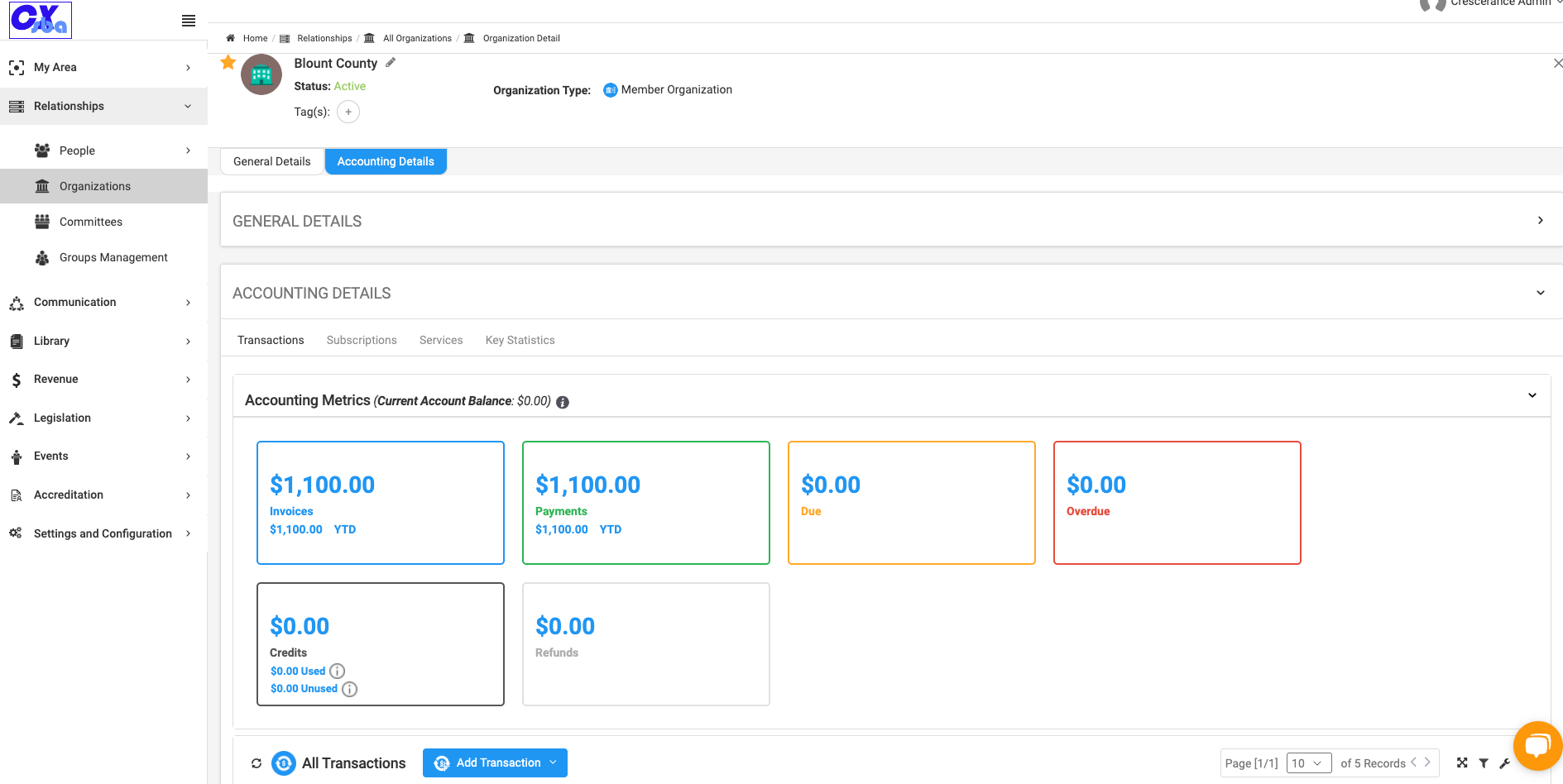
Task: Open the $0.00 Due metric card
Action: 912,503
